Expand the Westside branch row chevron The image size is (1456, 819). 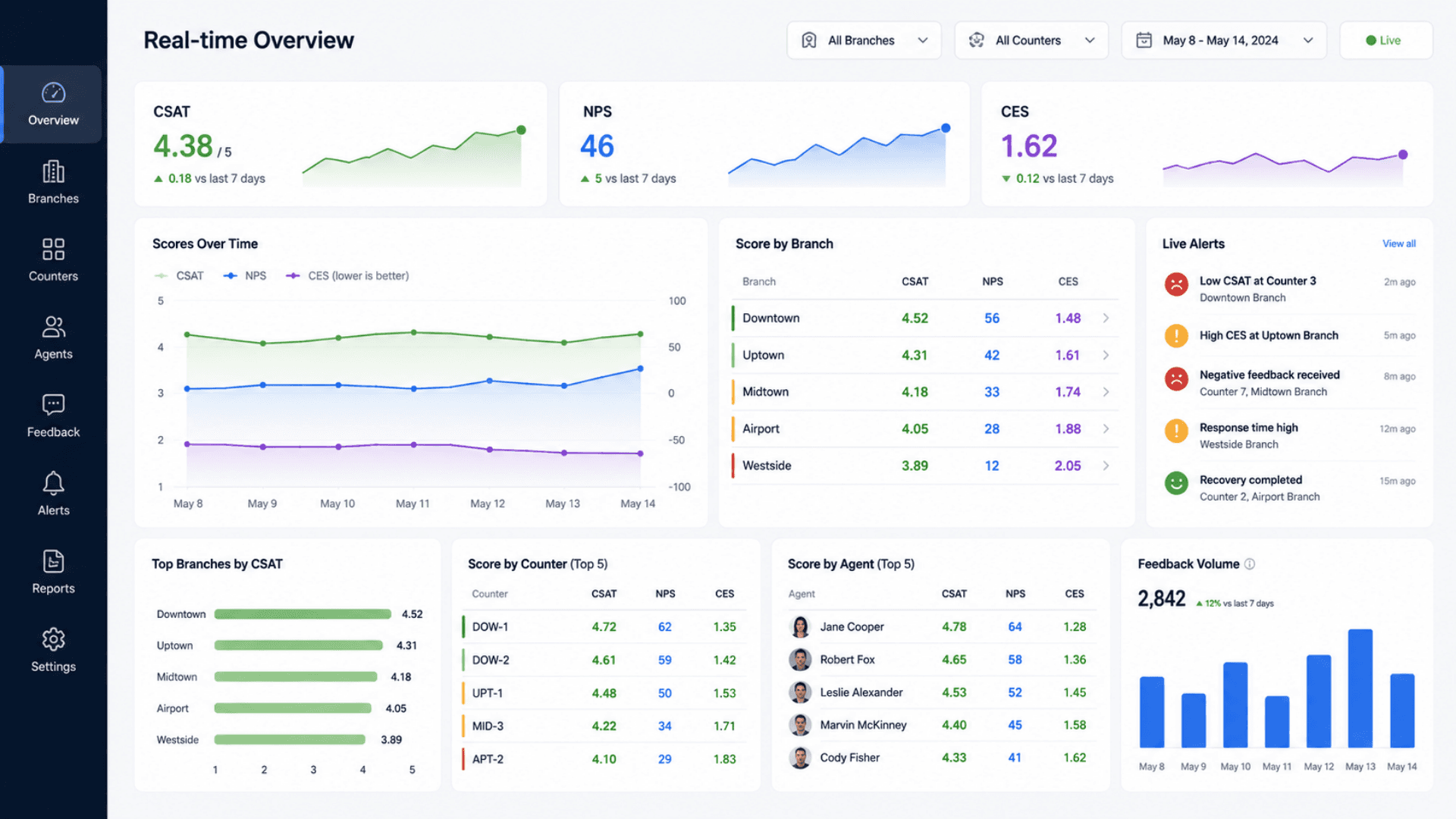click(x=1106, y=466)
